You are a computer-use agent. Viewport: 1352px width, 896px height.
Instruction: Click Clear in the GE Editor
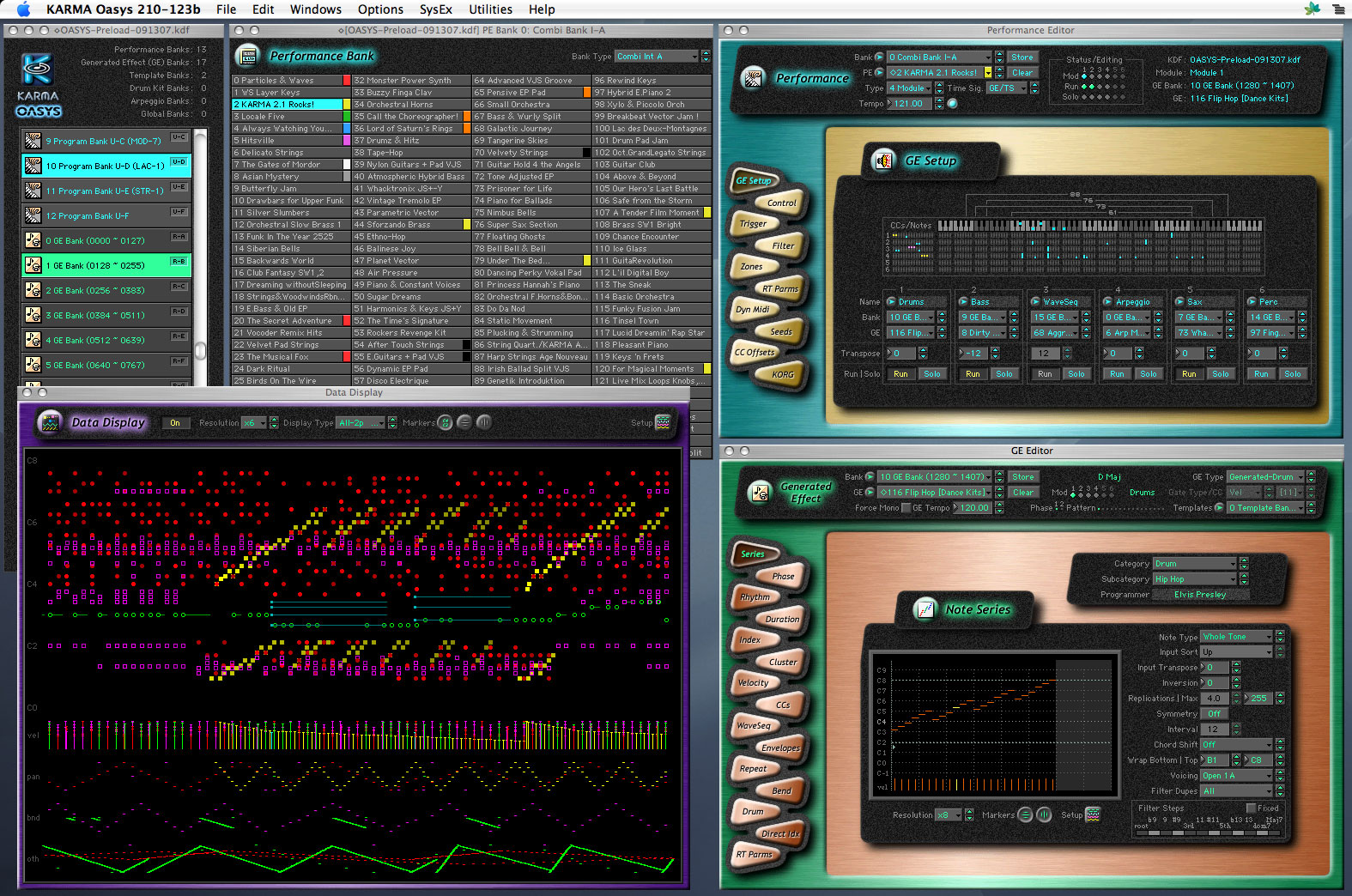[1022, 492]
